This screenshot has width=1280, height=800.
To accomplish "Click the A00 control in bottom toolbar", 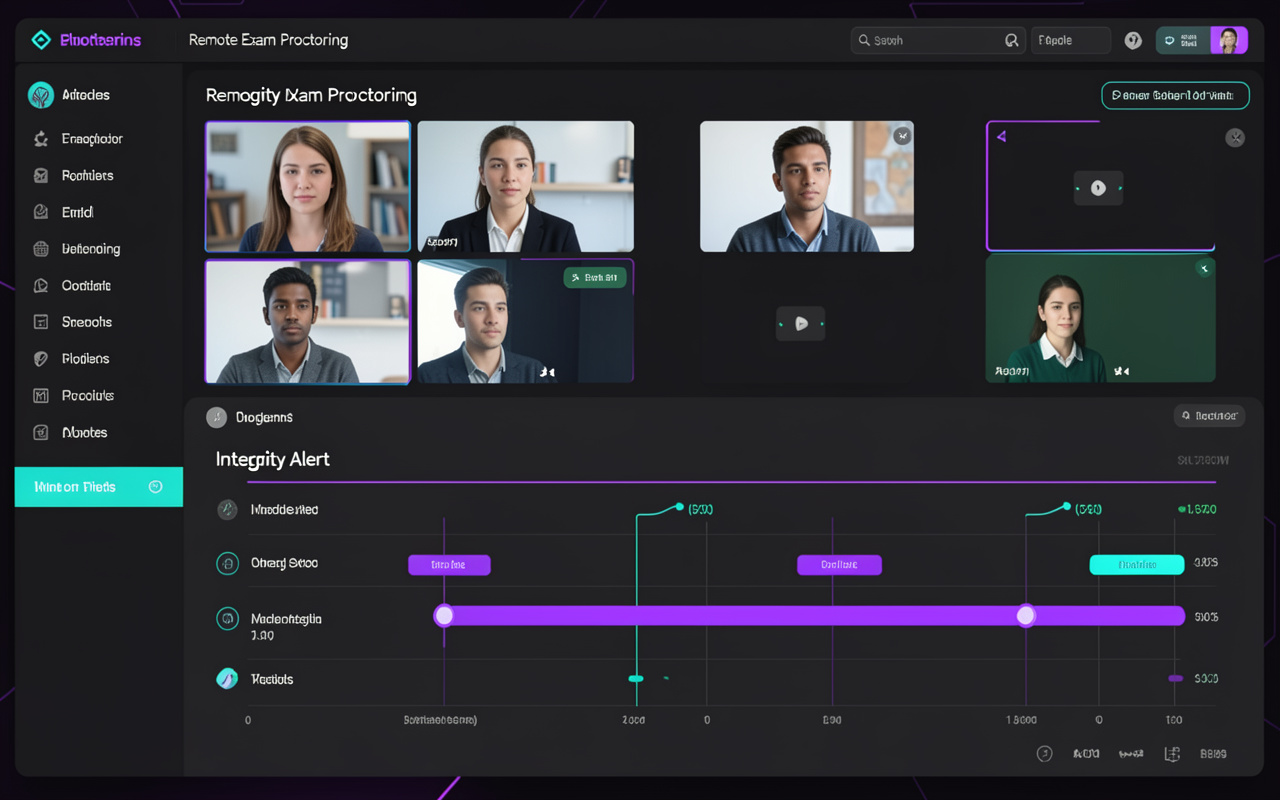I will (1086, 754).
